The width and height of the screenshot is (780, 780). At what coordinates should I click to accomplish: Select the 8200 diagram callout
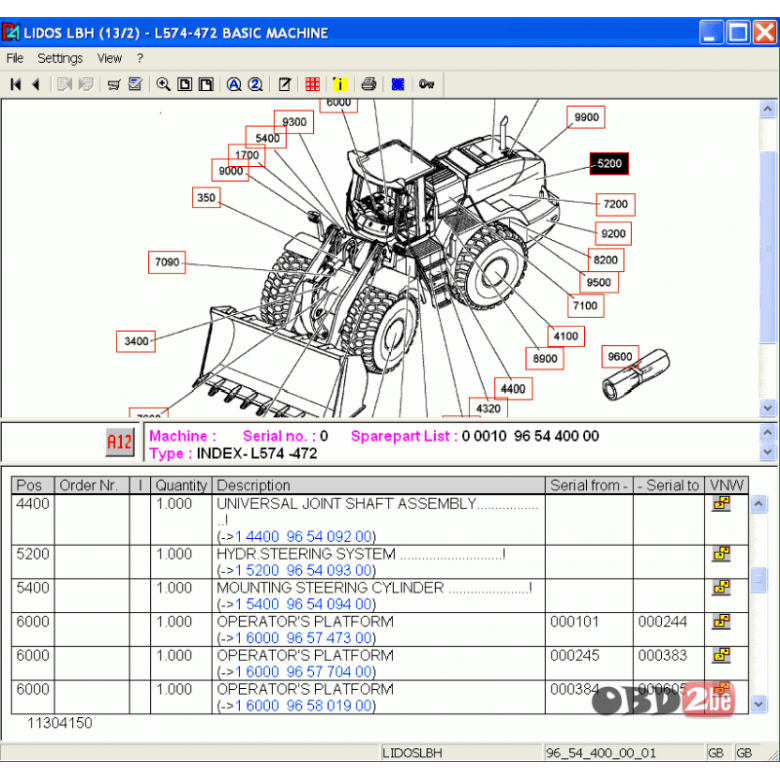605,260
